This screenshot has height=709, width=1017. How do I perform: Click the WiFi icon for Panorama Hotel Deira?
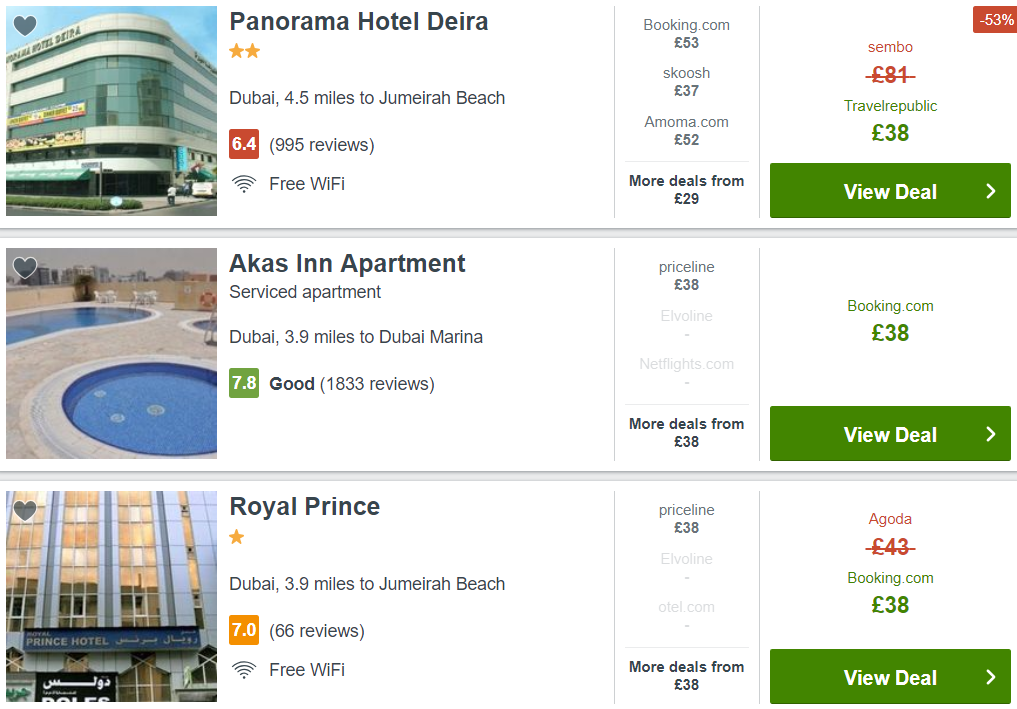(x=243, y=184)
